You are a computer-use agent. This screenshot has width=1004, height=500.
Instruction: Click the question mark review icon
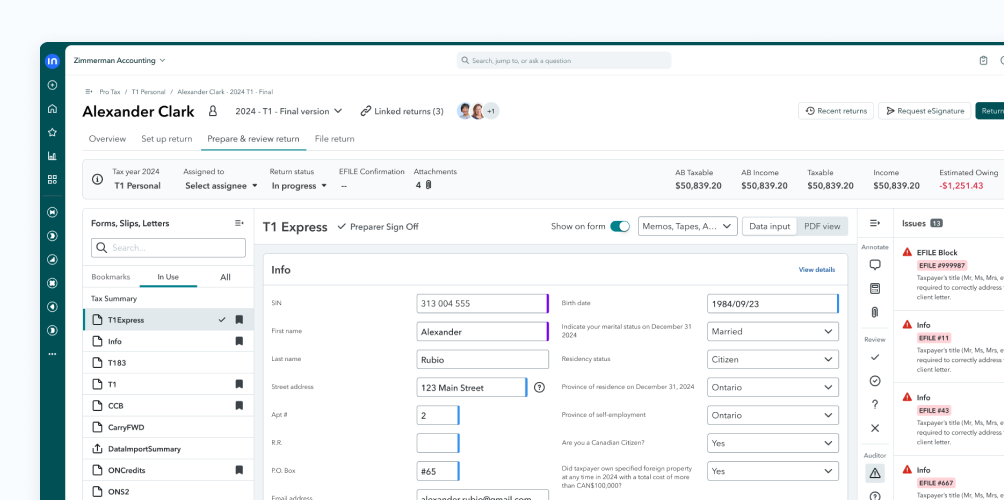click(x=875, y=405)
